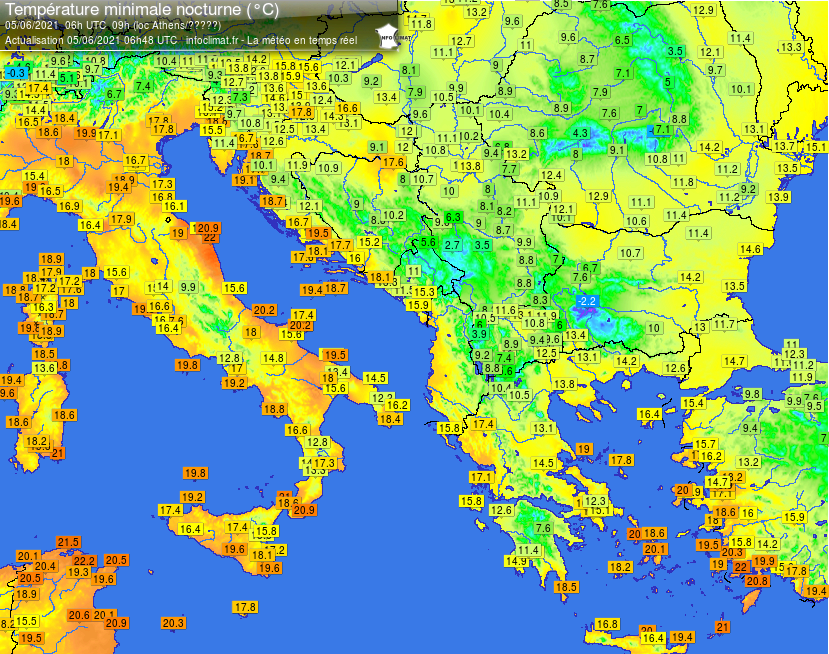Select the date text "05/06/2021 06h UTC"
Screen dimensions: 829x654
coord(56,25)
